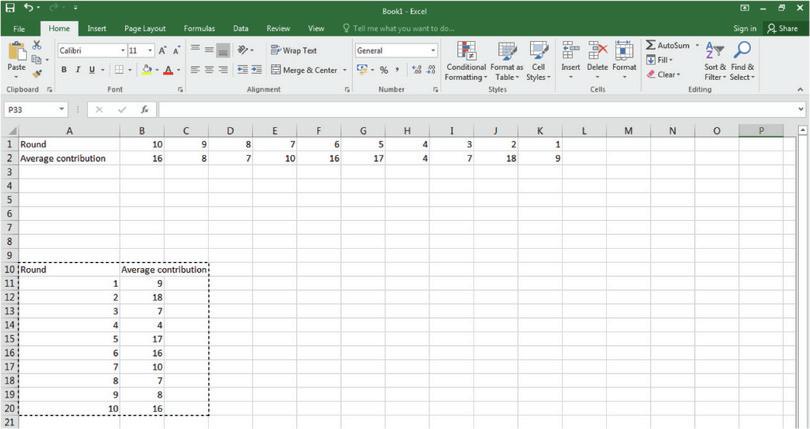Switch to the Formulas tab

click(199, 28)
